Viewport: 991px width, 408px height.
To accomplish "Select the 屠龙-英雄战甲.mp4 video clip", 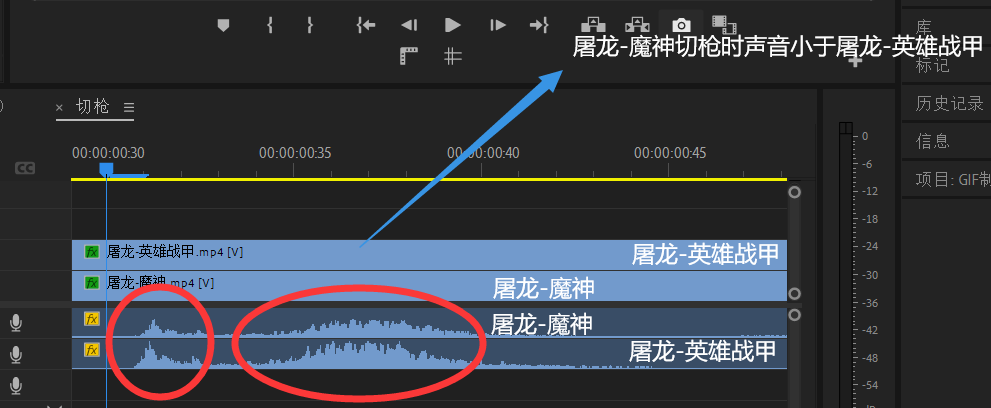I will pyautogui.click(x=429, y=255).
